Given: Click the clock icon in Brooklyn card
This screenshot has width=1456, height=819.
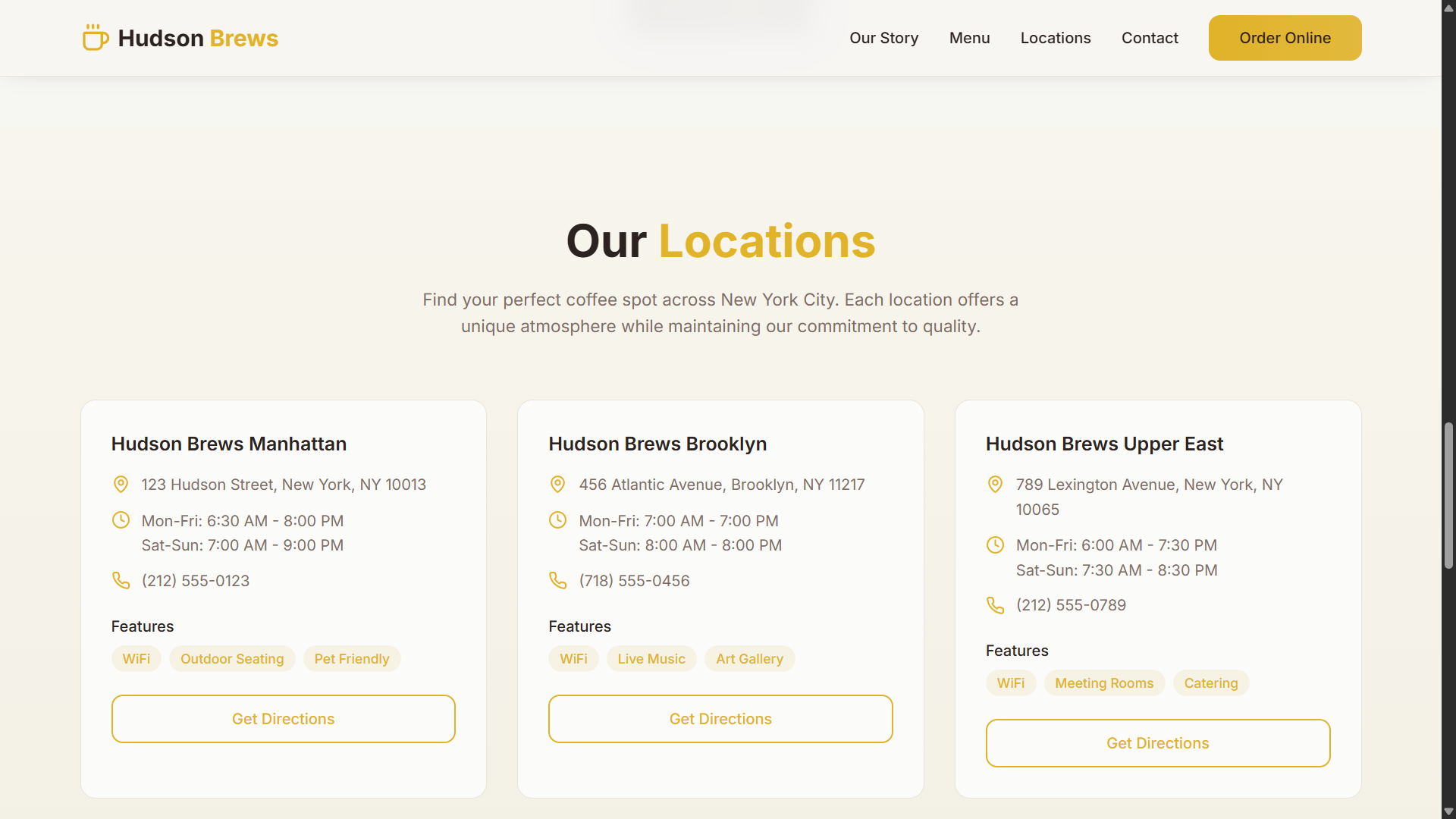Looking at the screenshot, I should 557,520.
